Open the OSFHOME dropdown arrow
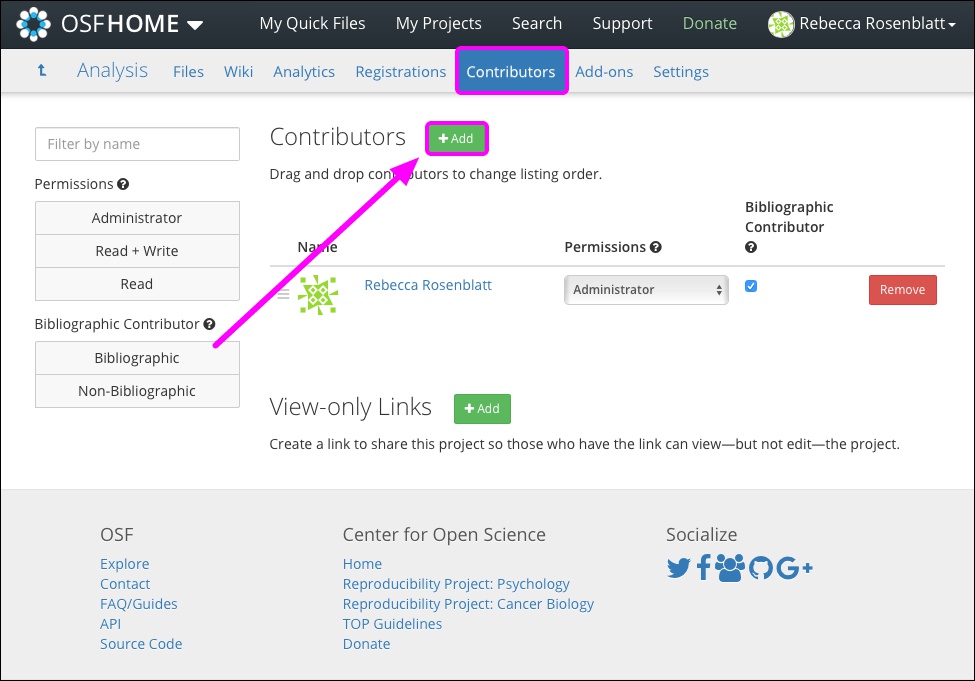Screen dimensions: 975x681 coord(195,25)
